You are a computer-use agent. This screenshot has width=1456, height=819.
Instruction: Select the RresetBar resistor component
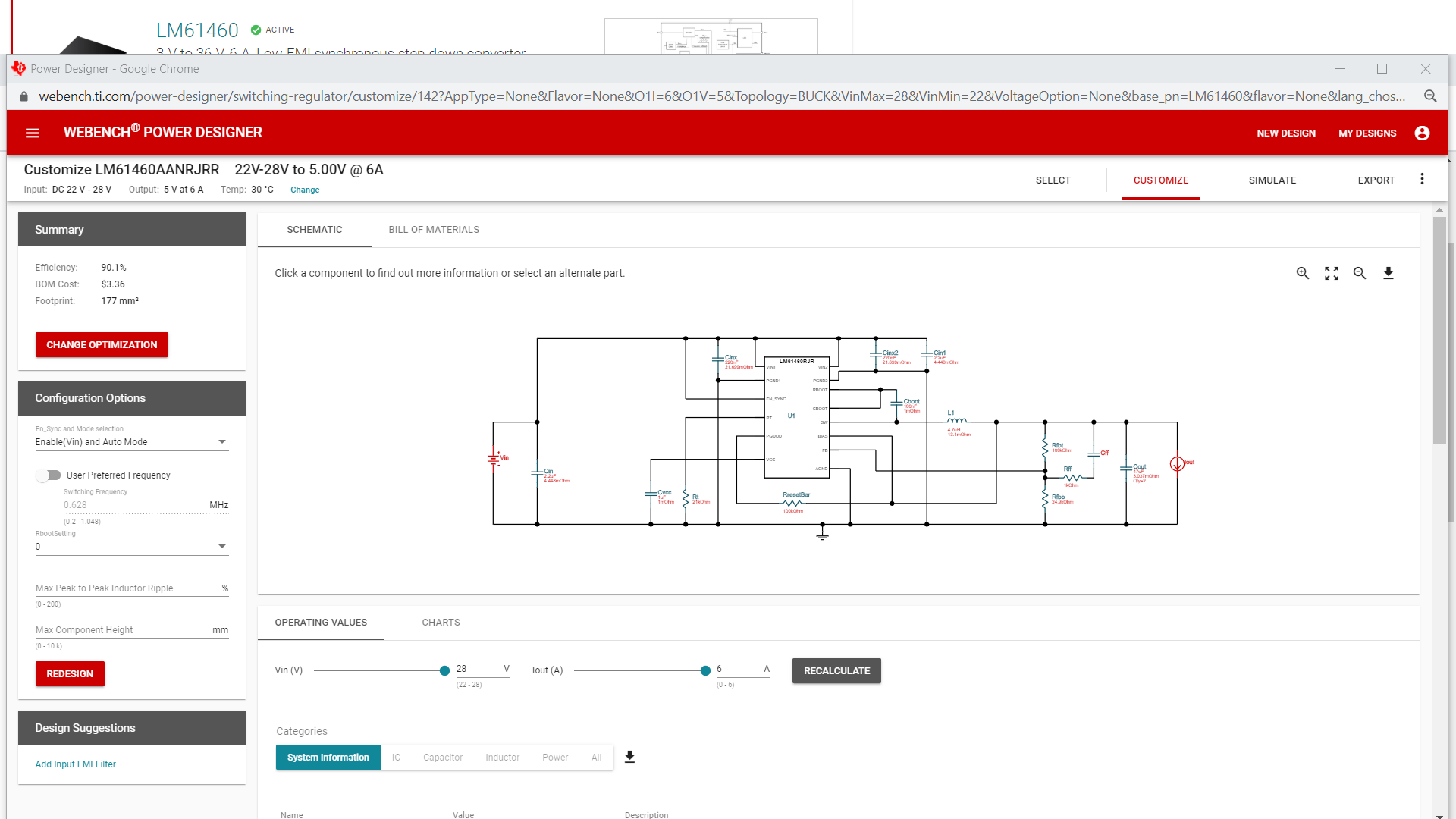793,502
